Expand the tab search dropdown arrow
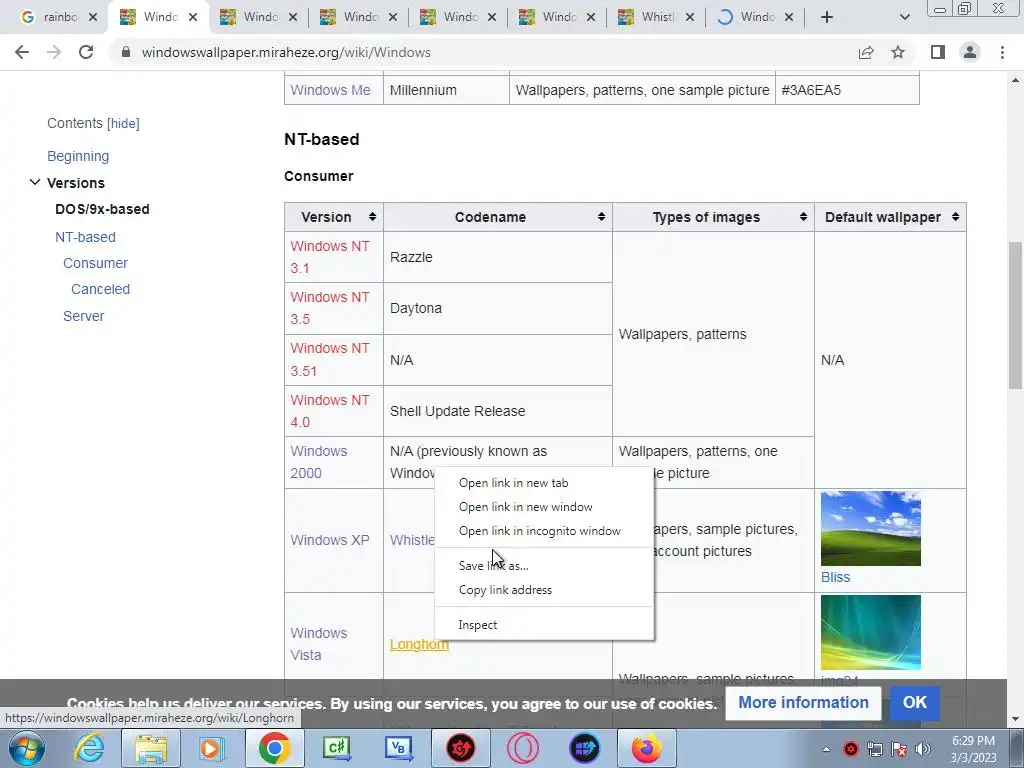Image resolution: width=1024 pixels, height=768 pixels. tap(904, 17)
